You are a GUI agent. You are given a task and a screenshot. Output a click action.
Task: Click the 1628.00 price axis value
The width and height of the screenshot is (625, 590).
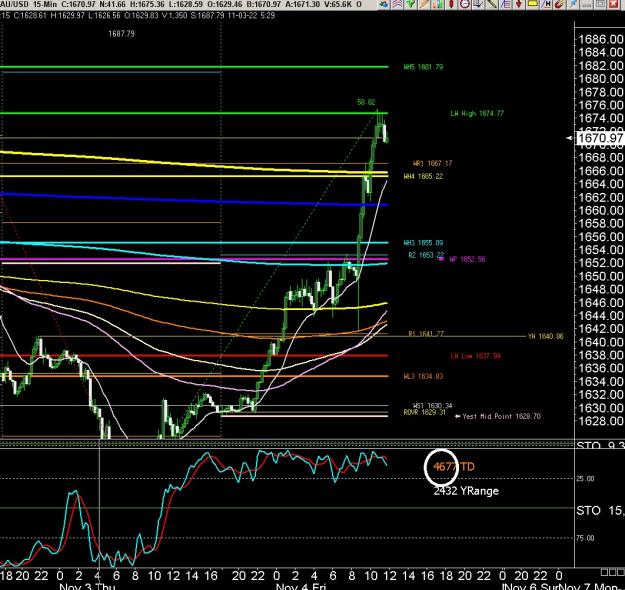point(600,421)
